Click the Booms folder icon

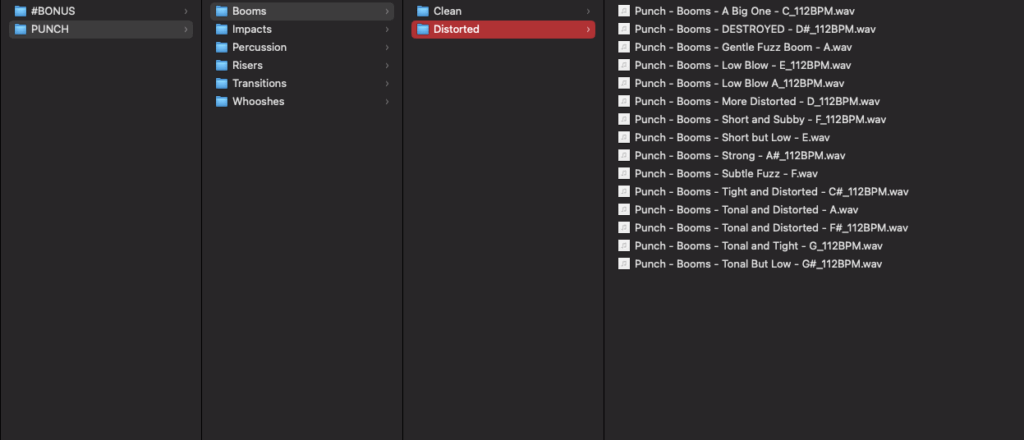coord(221,11)
